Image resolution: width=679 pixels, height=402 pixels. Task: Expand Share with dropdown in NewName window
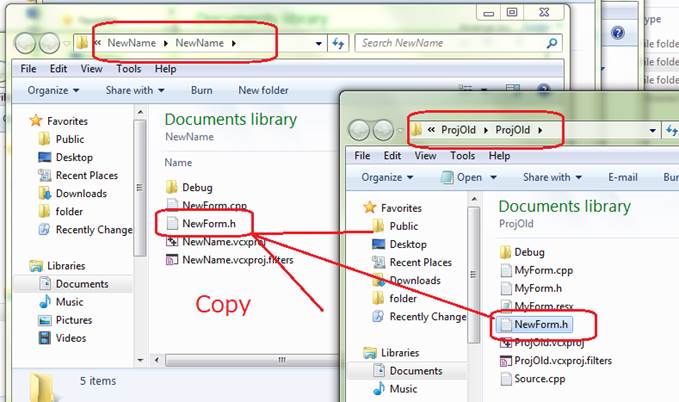tap(135, 90)
